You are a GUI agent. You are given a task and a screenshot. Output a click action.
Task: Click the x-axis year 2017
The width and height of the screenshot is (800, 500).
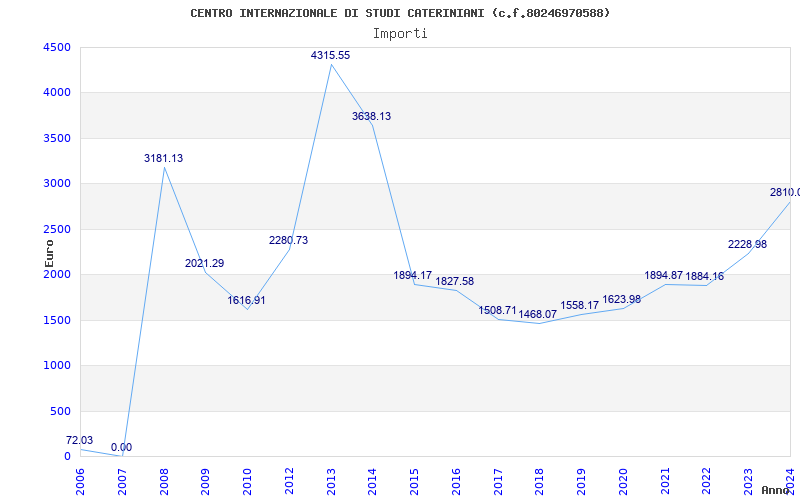click(498, 482)
